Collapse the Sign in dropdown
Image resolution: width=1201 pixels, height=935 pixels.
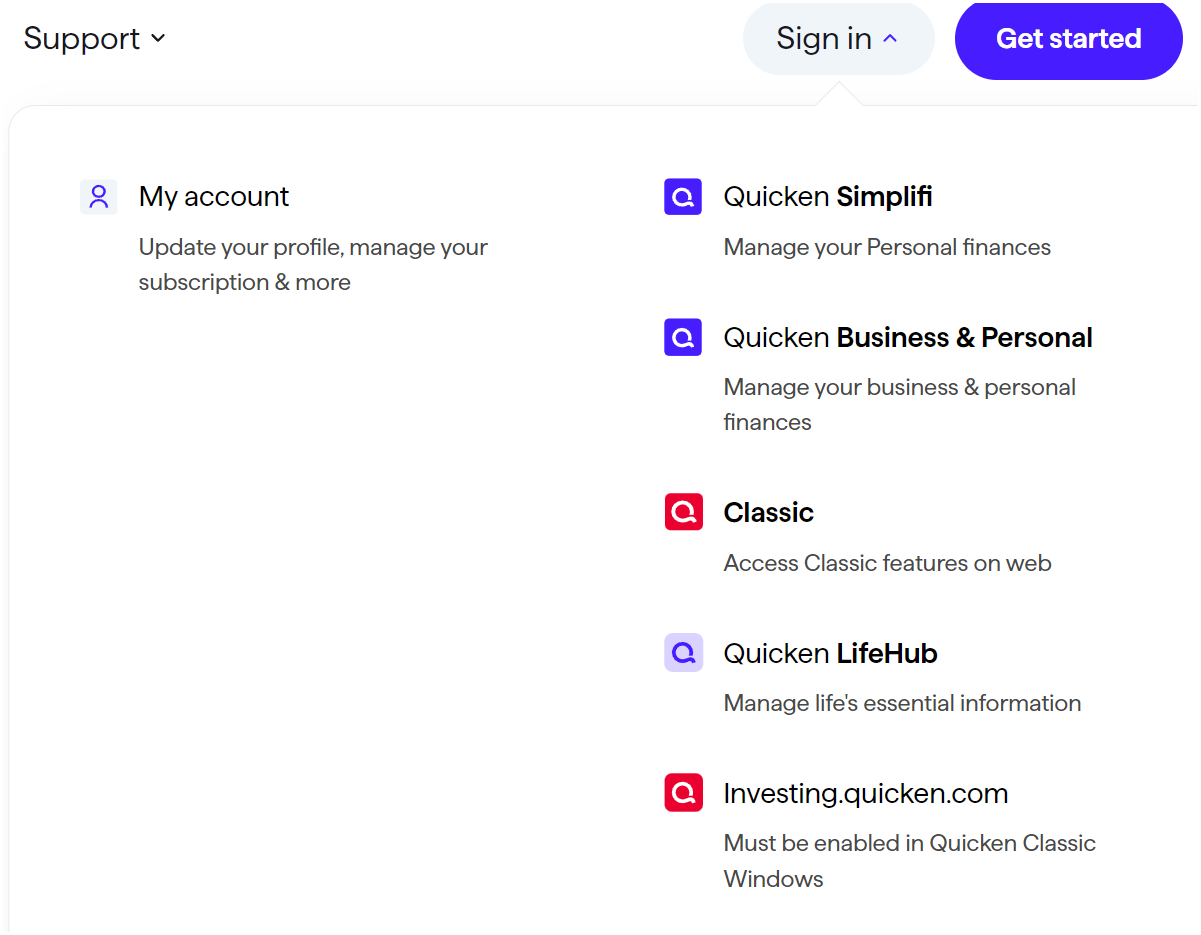click(824, 39)
